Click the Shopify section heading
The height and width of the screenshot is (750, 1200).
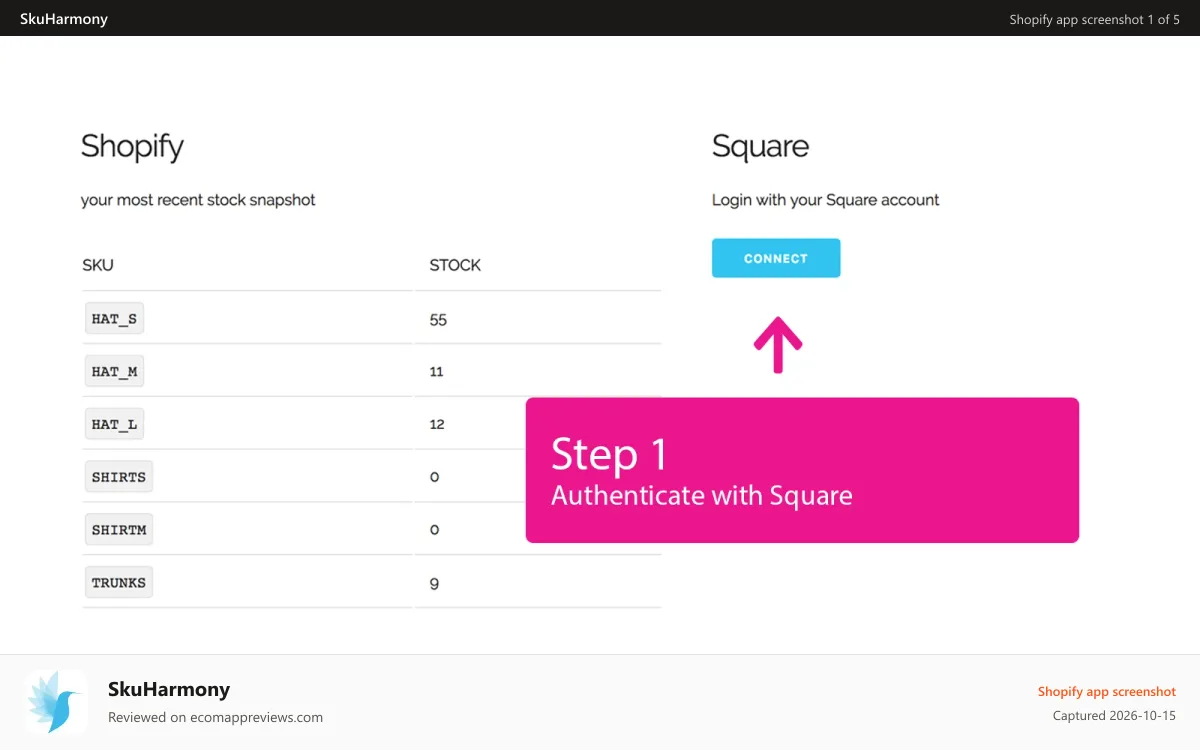point(132,147)
